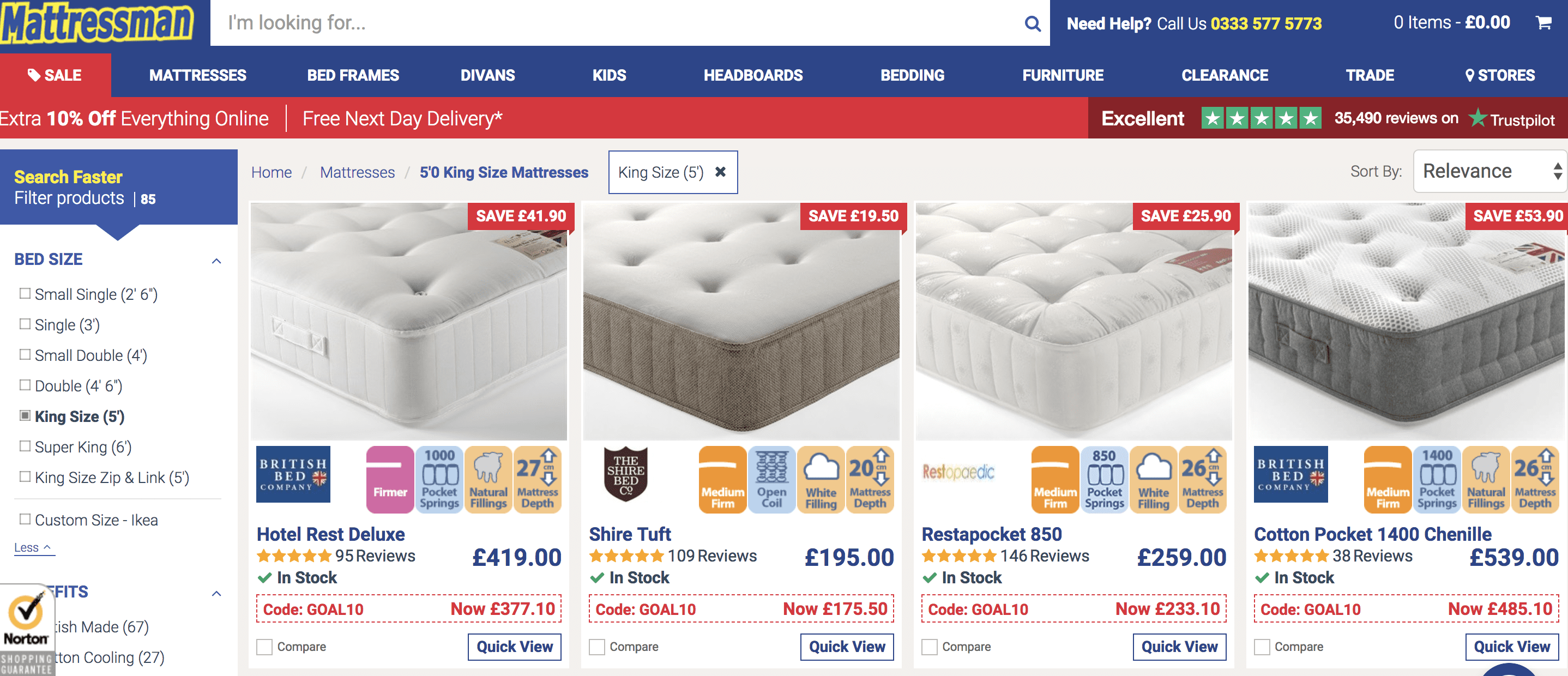
Task: Check the Compare box for Shire Tuft
Action: pyautogui.click(x=597, y=647)
